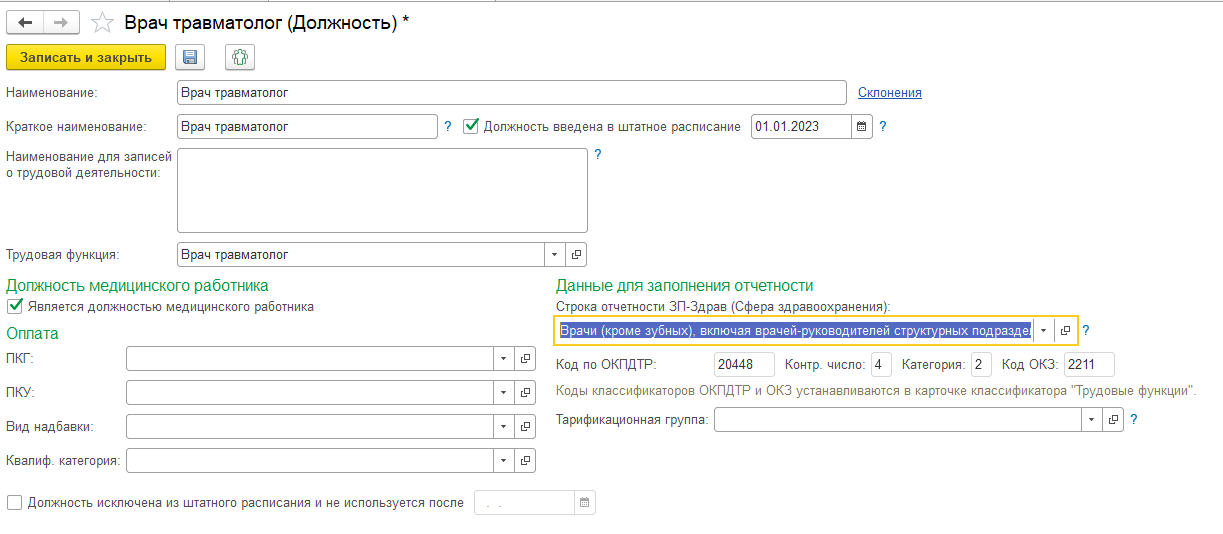Open the 'Квалиф. категория' item card icon

click(x=525, y=460)
